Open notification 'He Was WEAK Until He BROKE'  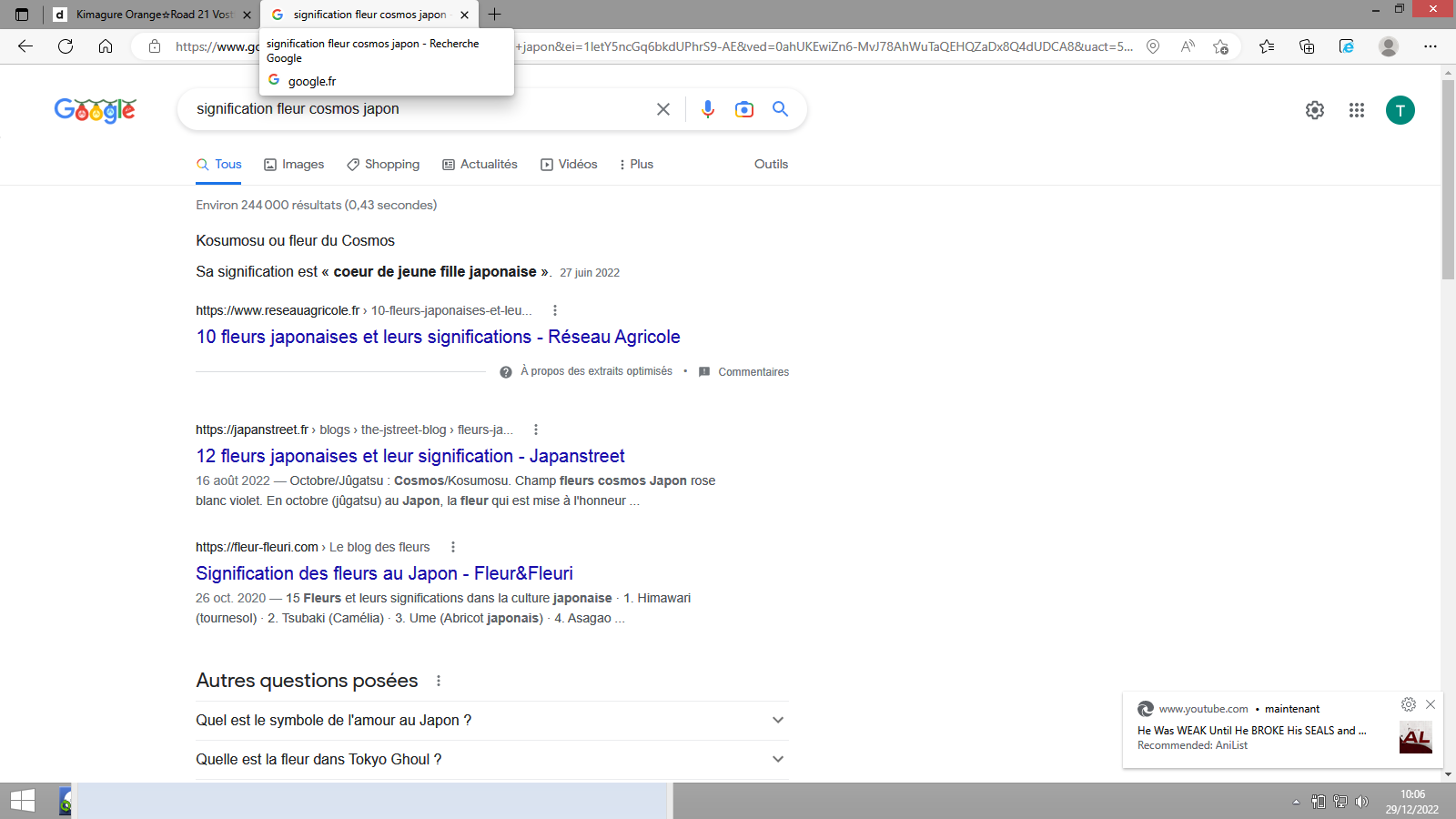1252,731
